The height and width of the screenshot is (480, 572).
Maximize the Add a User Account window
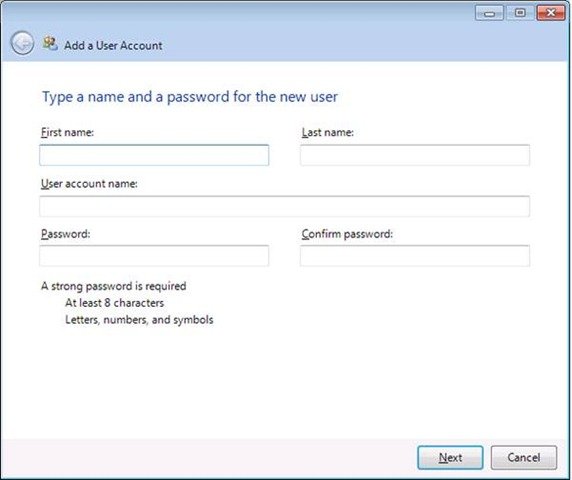tap(520, 13)
